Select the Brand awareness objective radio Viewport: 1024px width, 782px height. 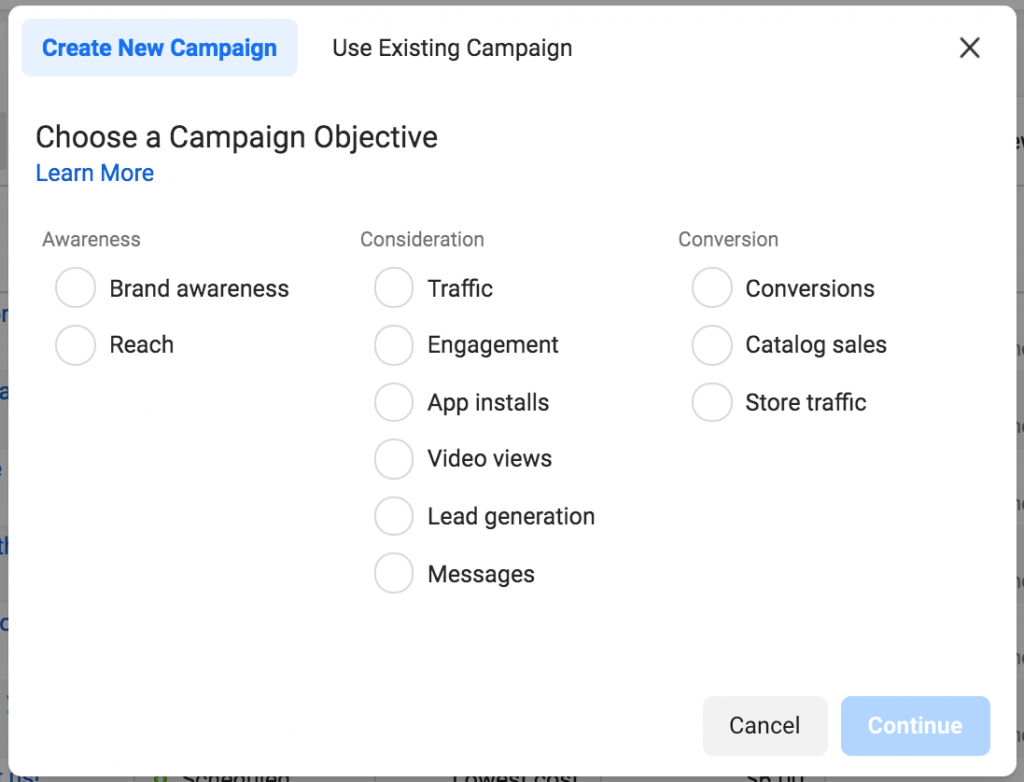76,289
